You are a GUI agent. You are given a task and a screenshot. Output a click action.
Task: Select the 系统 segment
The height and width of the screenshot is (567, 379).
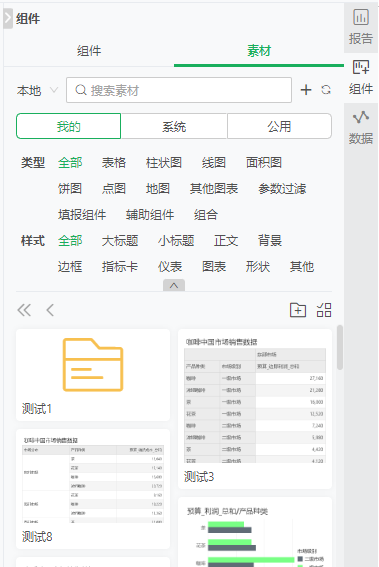[x=174, y=126]
